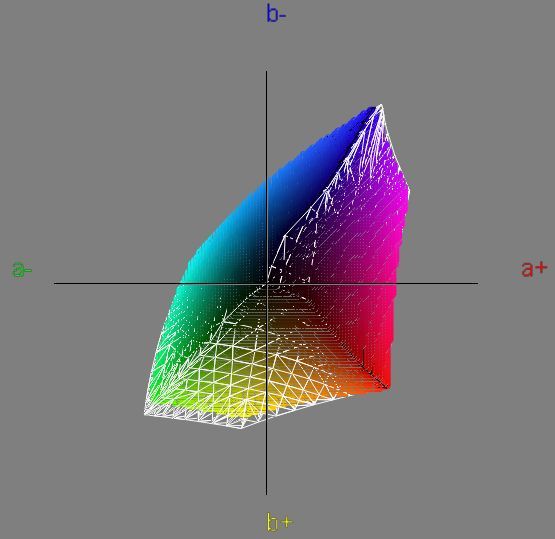Pick the deep blue region of the gamut
555x539 pixels.
point(340,138)
